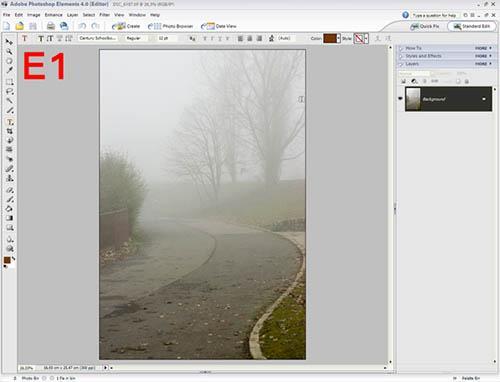Click the New file icon

point(7,26)
